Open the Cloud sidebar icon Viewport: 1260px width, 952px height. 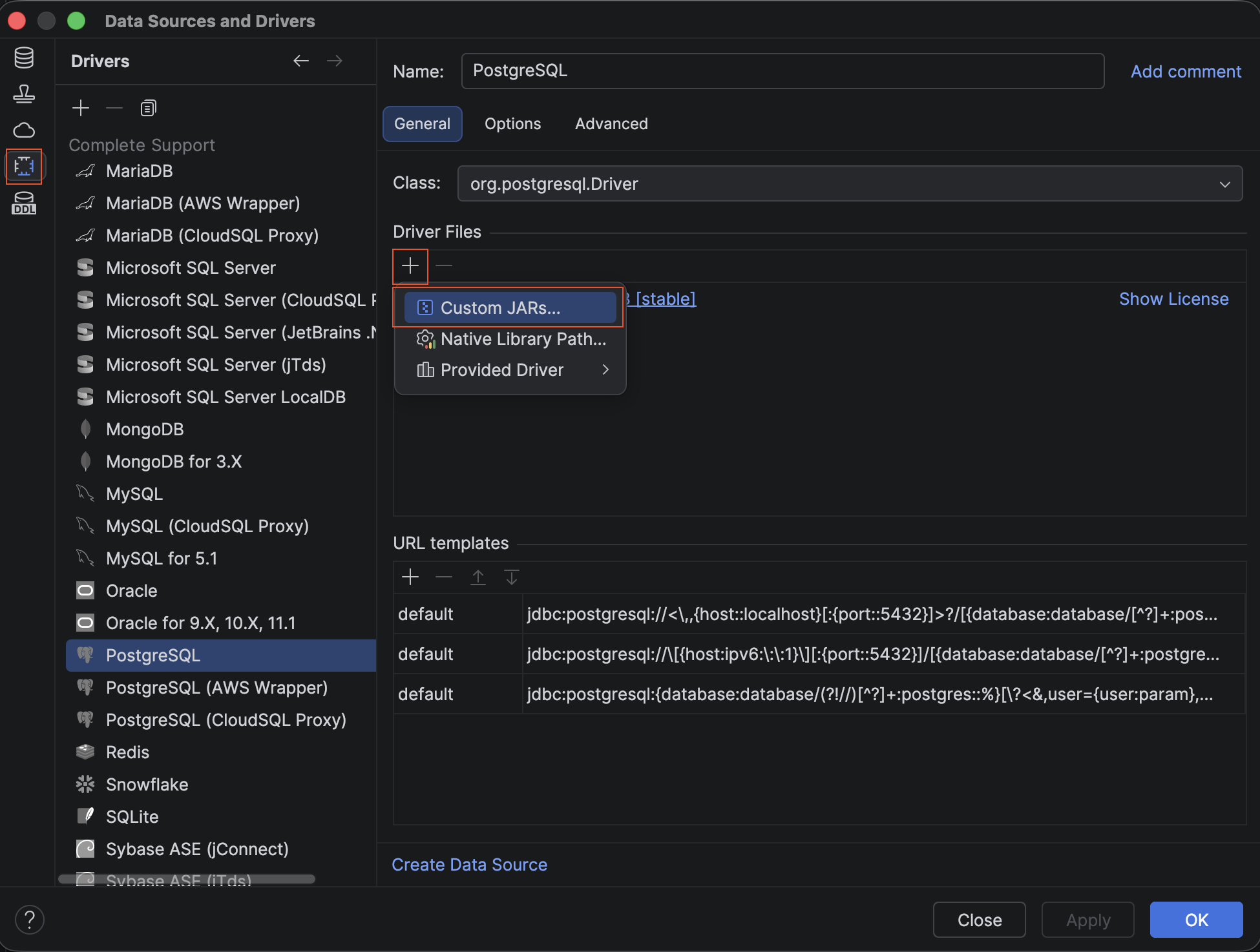coord(24,130)
